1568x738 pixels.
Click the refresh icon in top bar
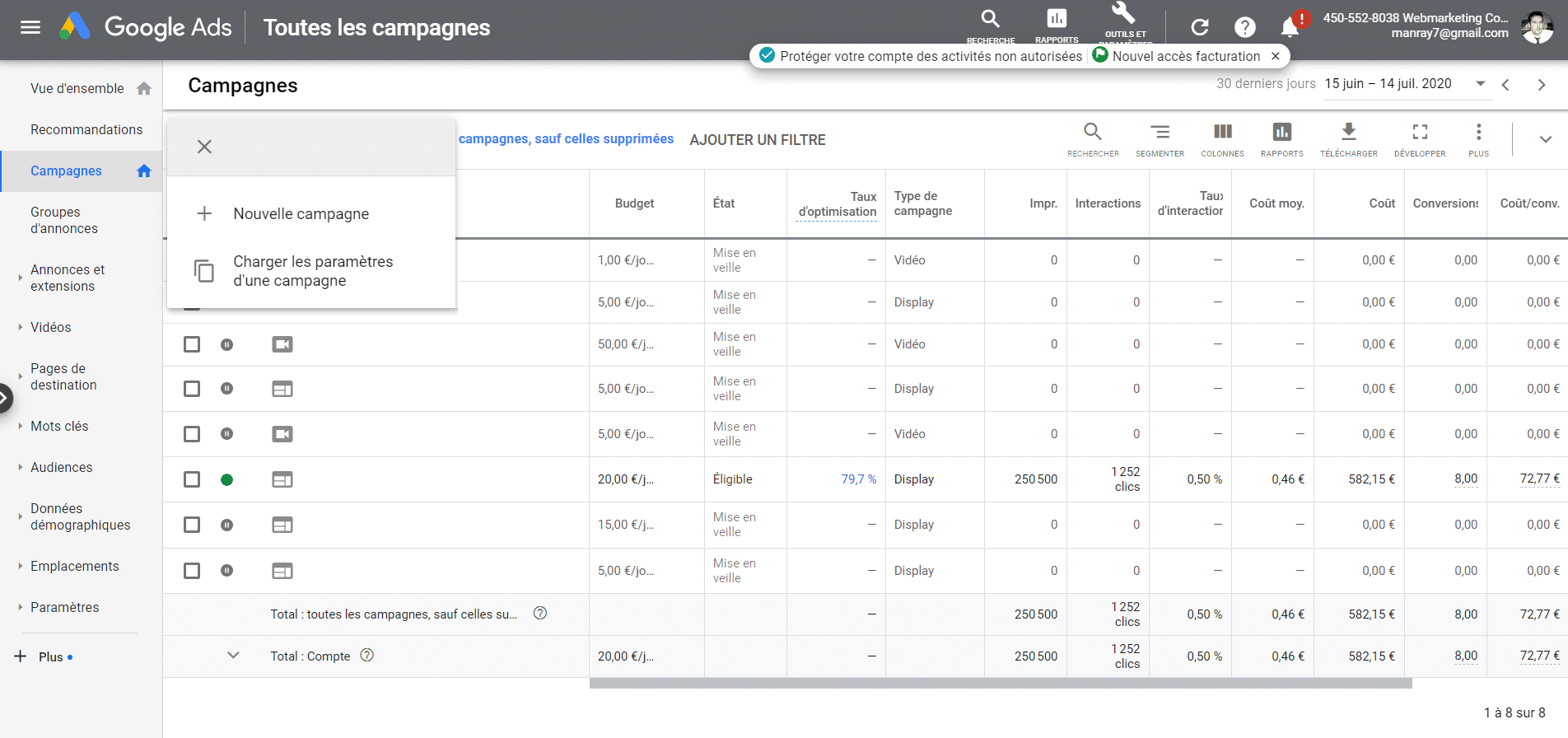click(1200, 27)
